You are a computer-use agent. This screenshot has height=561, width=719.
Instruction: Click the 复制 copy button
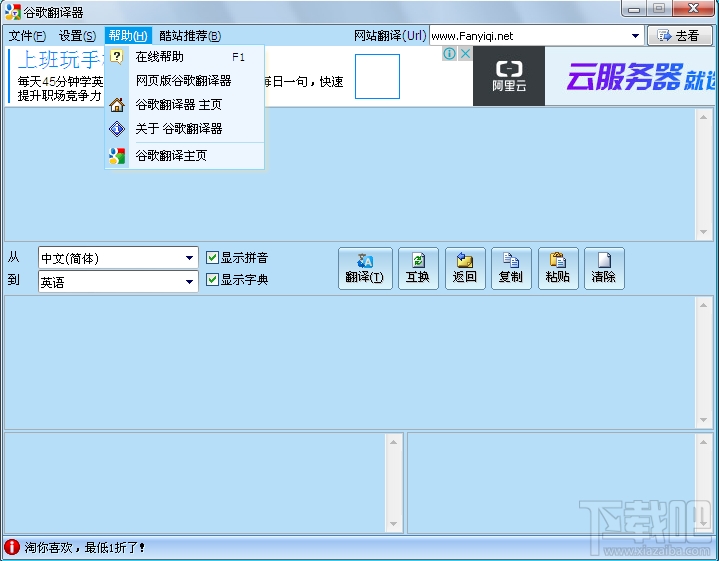pos(511,269)
